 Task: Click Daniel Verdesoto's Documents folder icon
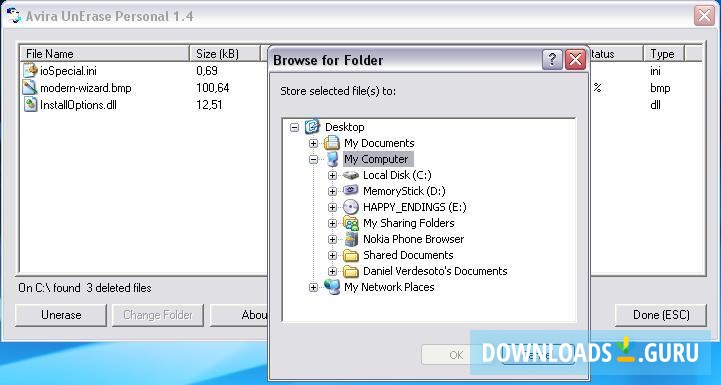[x=351, y=271]
